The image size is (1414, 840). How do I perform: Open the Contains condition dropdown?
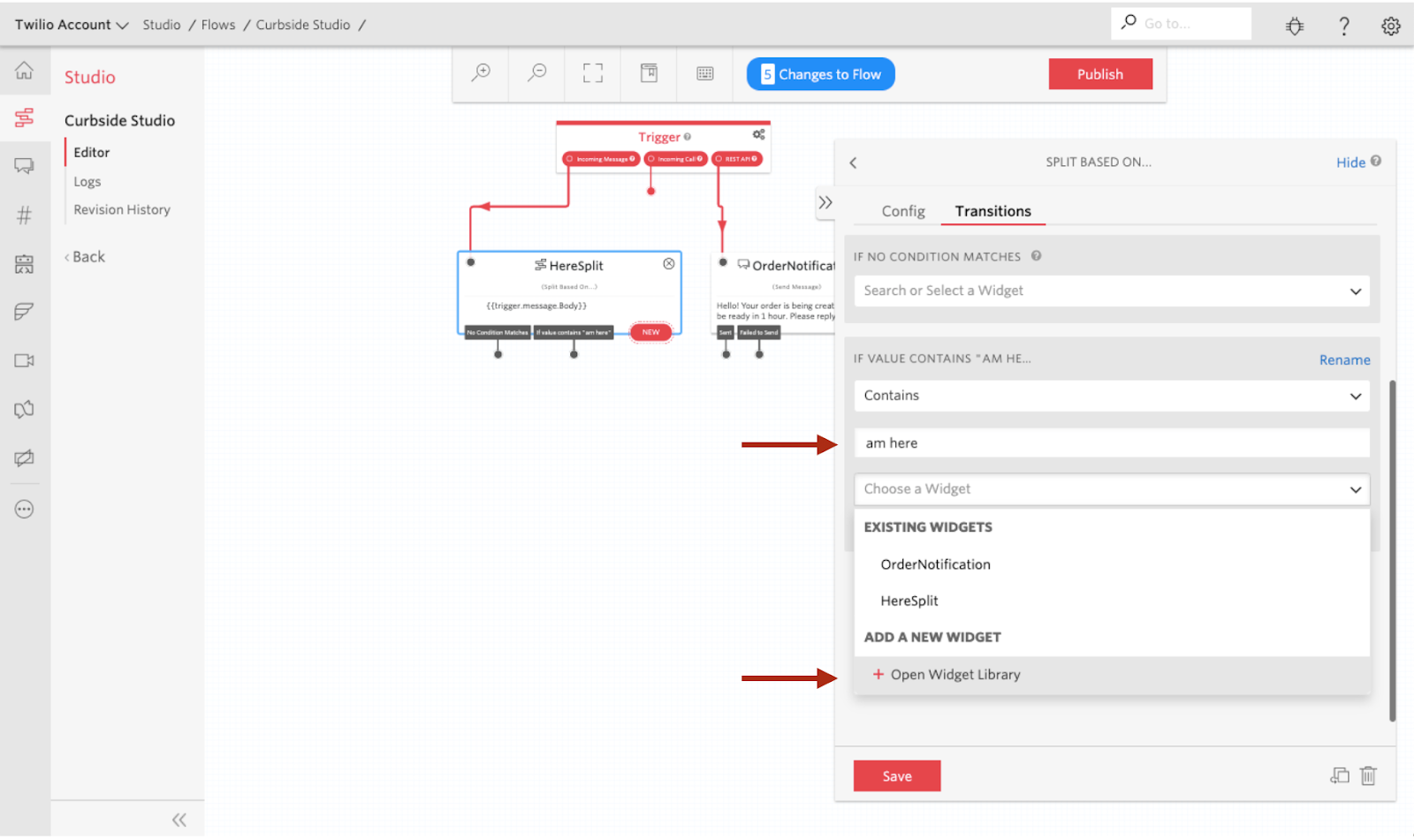click(x=1112, y=396)
